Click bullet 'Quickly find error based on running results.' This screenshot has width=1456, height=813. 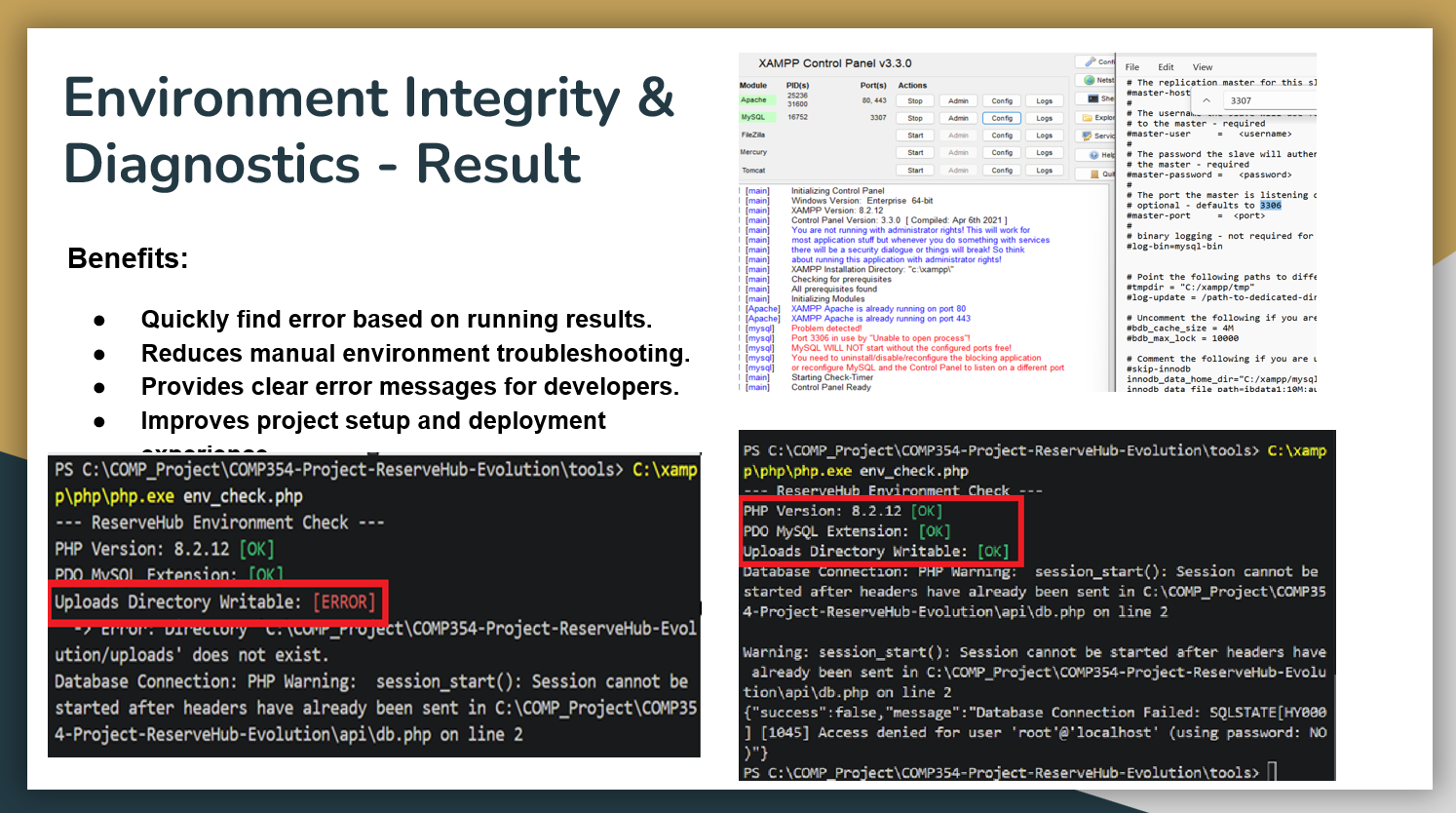[397, 320]
